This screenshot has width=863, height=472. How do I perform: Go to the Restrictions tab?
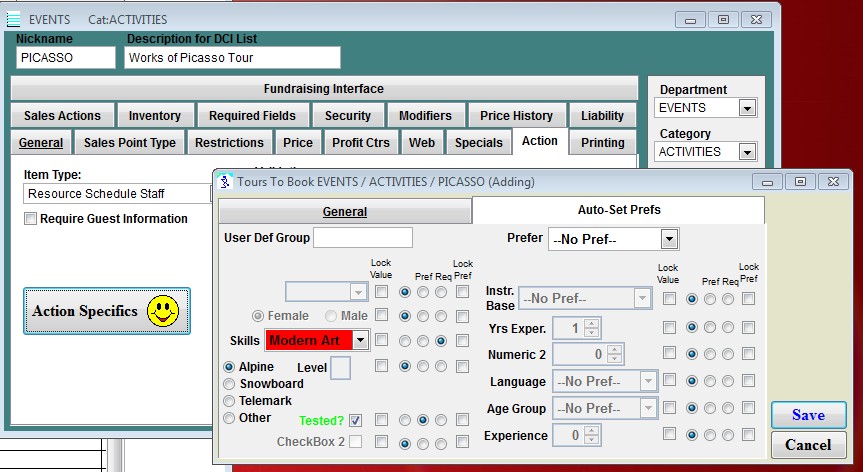[229, 143]
